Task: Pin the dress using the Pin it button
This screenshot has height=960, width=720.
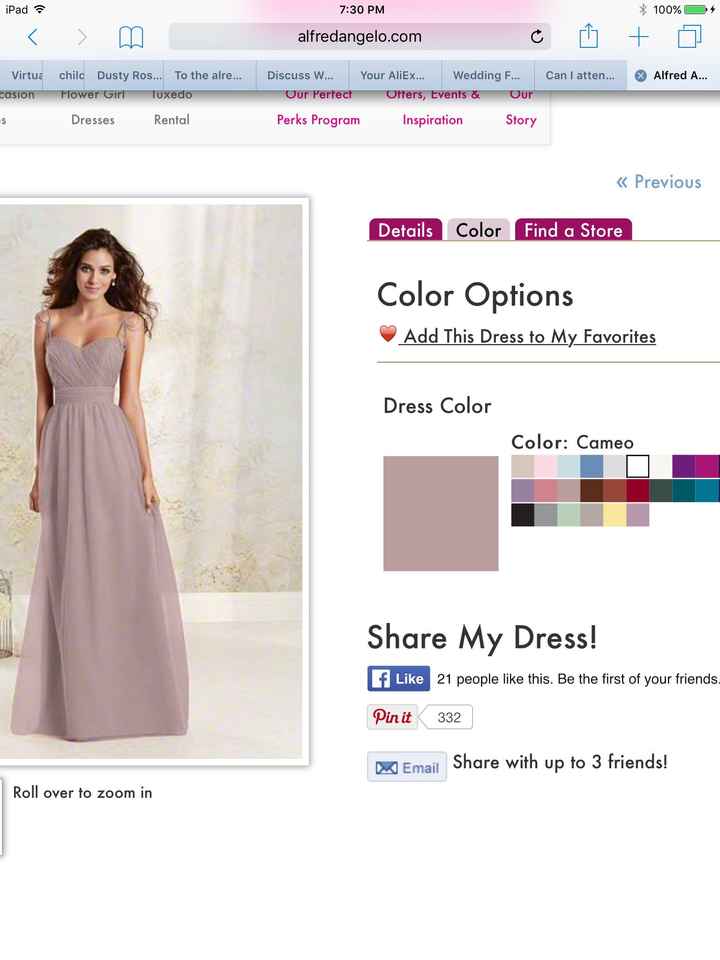Action: tap(392, 717)
